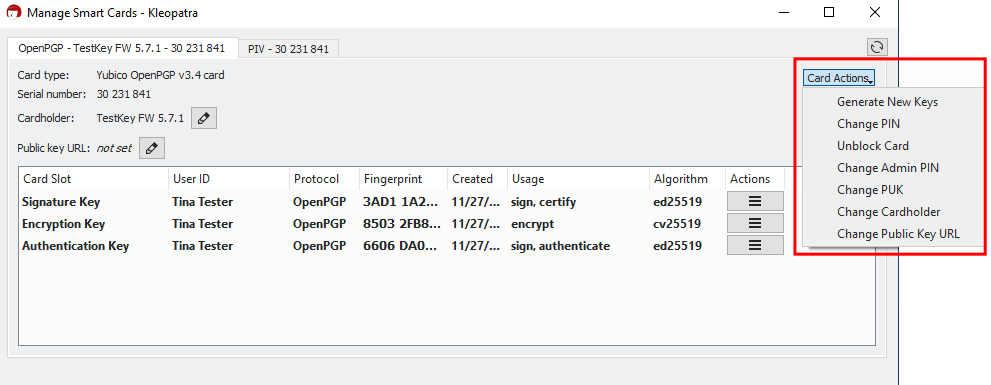The height and width of the screenshot is (385, 991).
Task: Open actions menu for Signature Key
Action: click(755, 202)
